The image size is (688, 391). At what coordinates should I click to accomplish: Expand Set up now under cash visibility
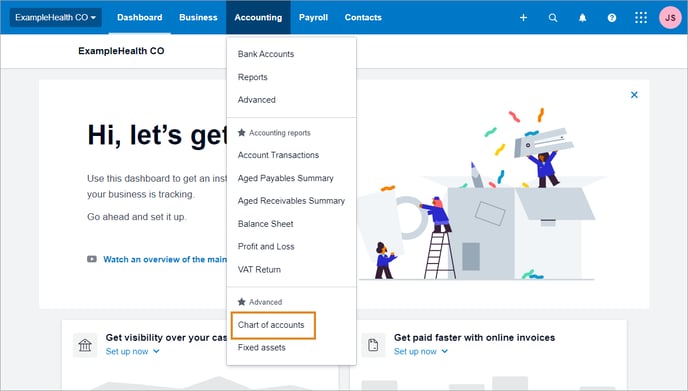click(x=133, y=352)
